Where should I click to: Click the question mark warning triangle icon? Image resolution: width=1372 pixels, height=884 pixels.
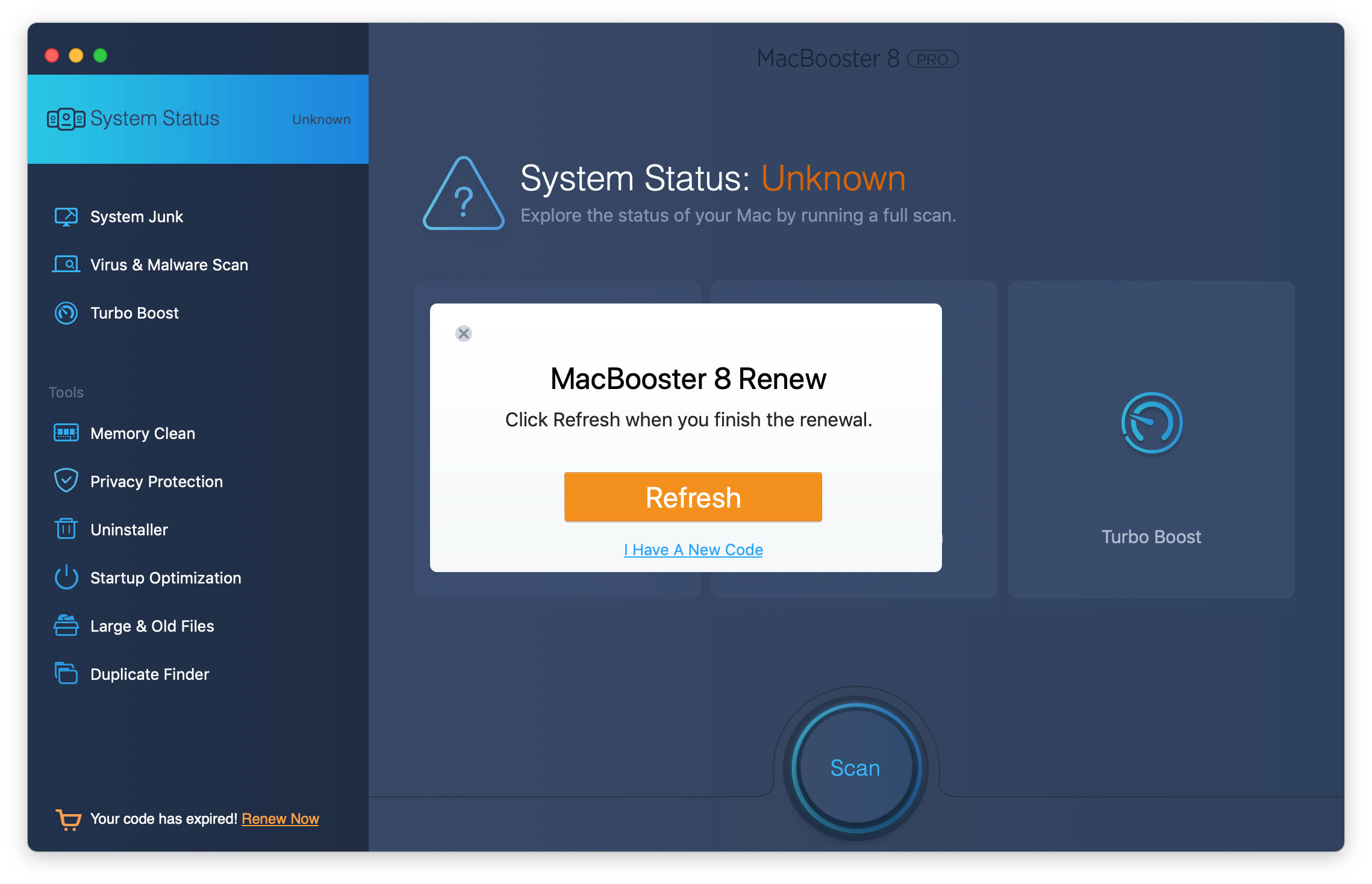[x=464, y=193]
